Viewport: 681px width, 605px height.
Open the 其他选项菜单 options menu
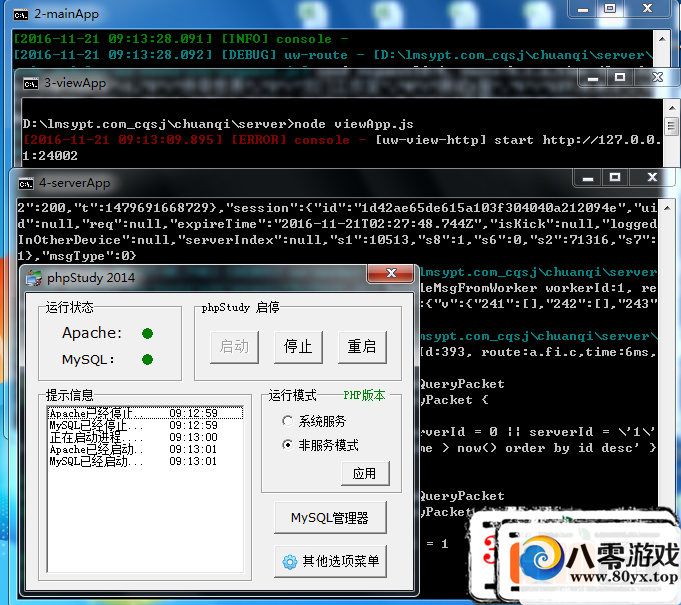click(x=330, y=562)
